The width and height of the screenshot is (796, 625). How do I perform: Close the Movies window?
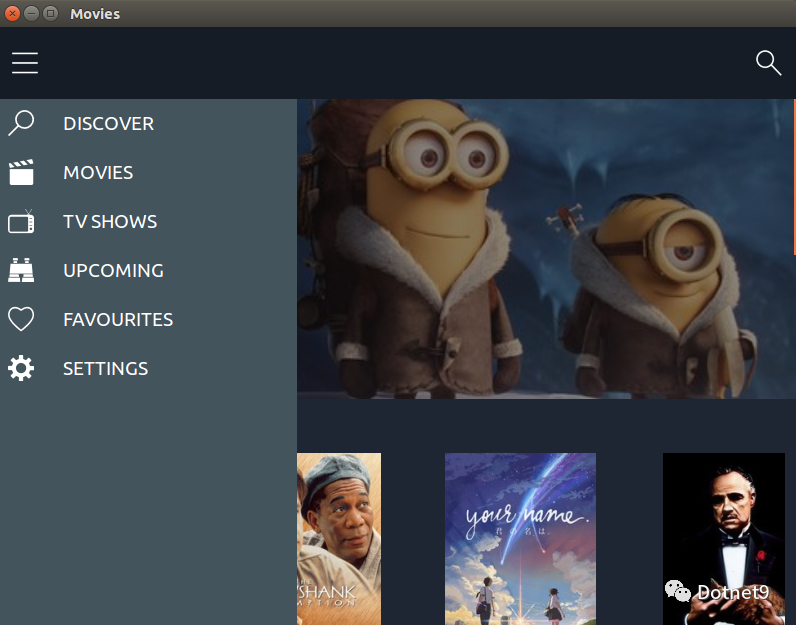pos(12,13)
